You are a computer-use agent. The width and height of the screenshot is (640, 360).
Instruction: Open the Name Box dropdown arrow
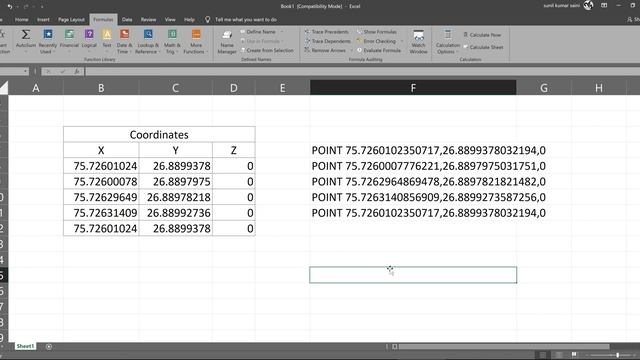click(x=25, y=71)
